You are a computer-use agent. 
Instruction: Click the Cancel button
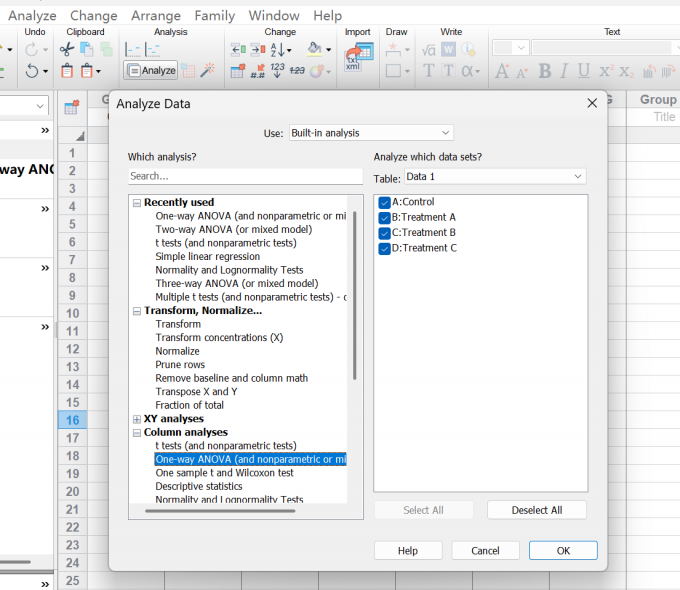pyautogui.click(x=485, y=551)
